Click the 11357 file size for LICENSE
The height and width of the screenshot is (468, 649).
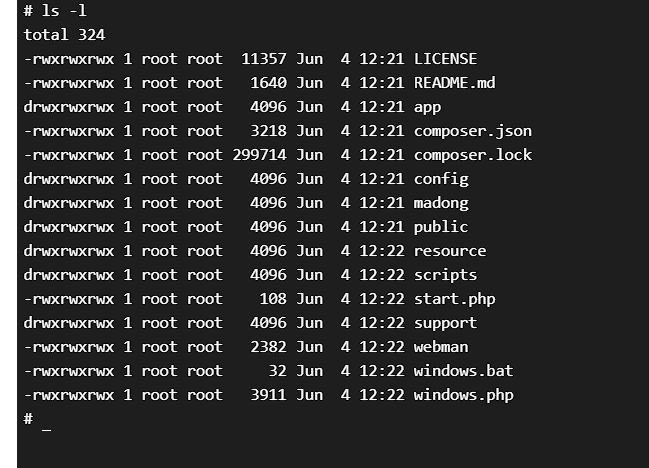coord(264,59)
